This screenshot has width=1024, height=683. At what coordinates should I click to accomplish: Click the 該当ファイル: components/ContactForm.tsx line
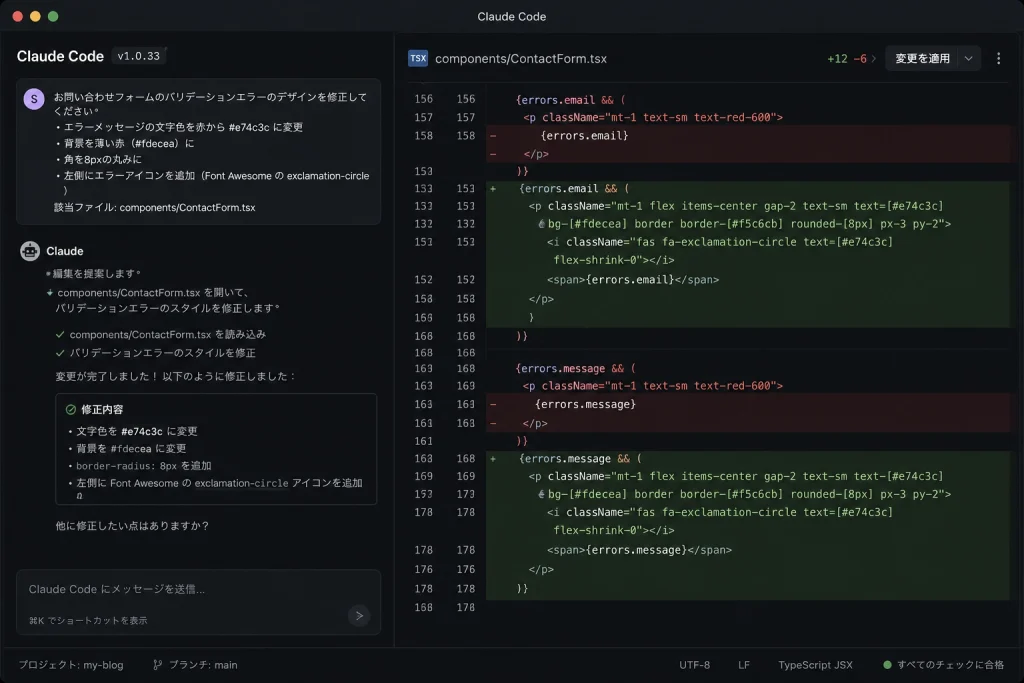155,208
